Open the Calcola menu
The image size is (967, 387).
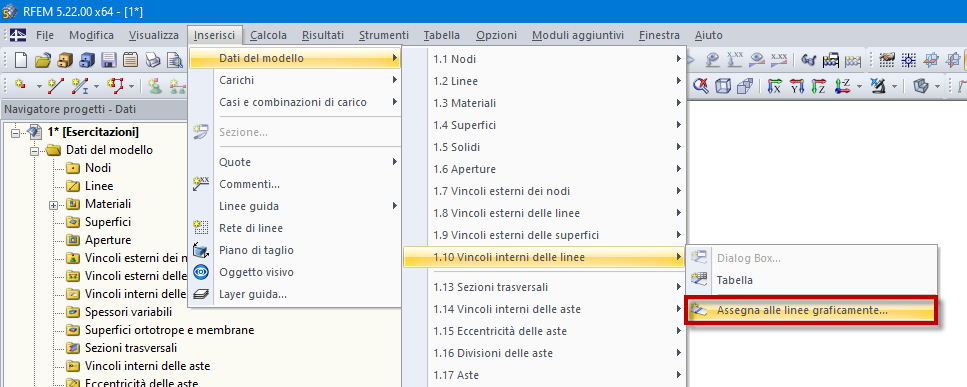point(268,35)
